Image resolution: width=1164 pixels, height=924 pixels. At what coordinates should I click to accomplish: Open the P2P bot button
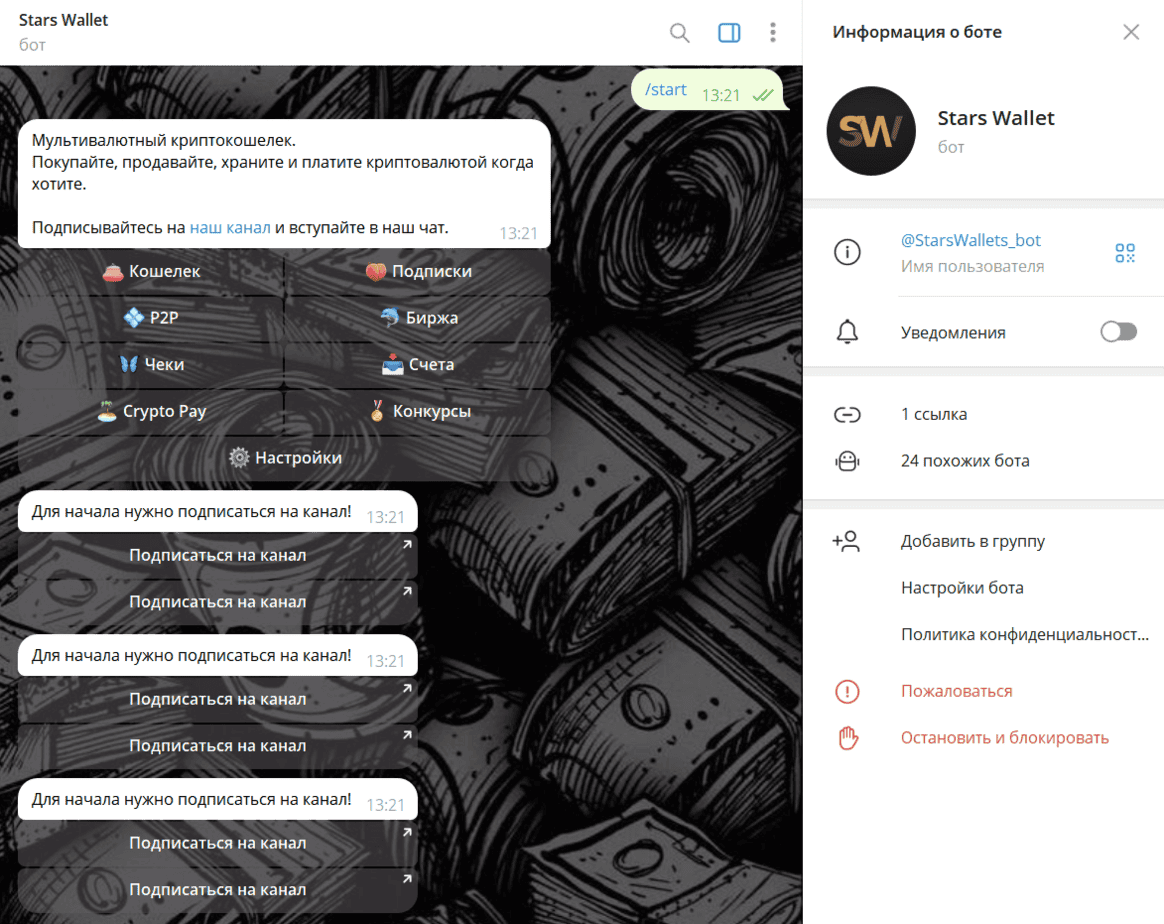[x=151, y=318]
